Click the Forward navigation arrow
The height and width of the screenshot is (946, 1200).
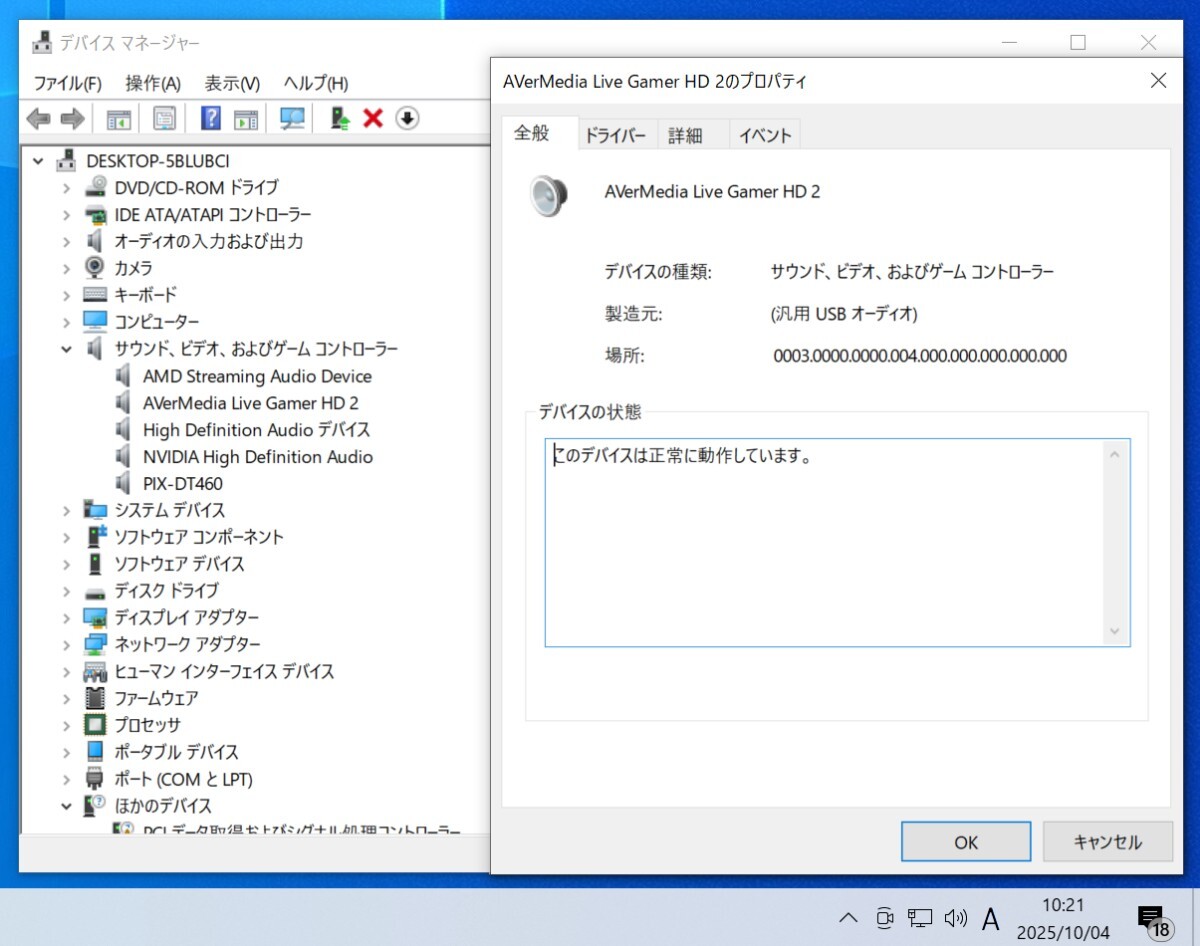[71, 118]
